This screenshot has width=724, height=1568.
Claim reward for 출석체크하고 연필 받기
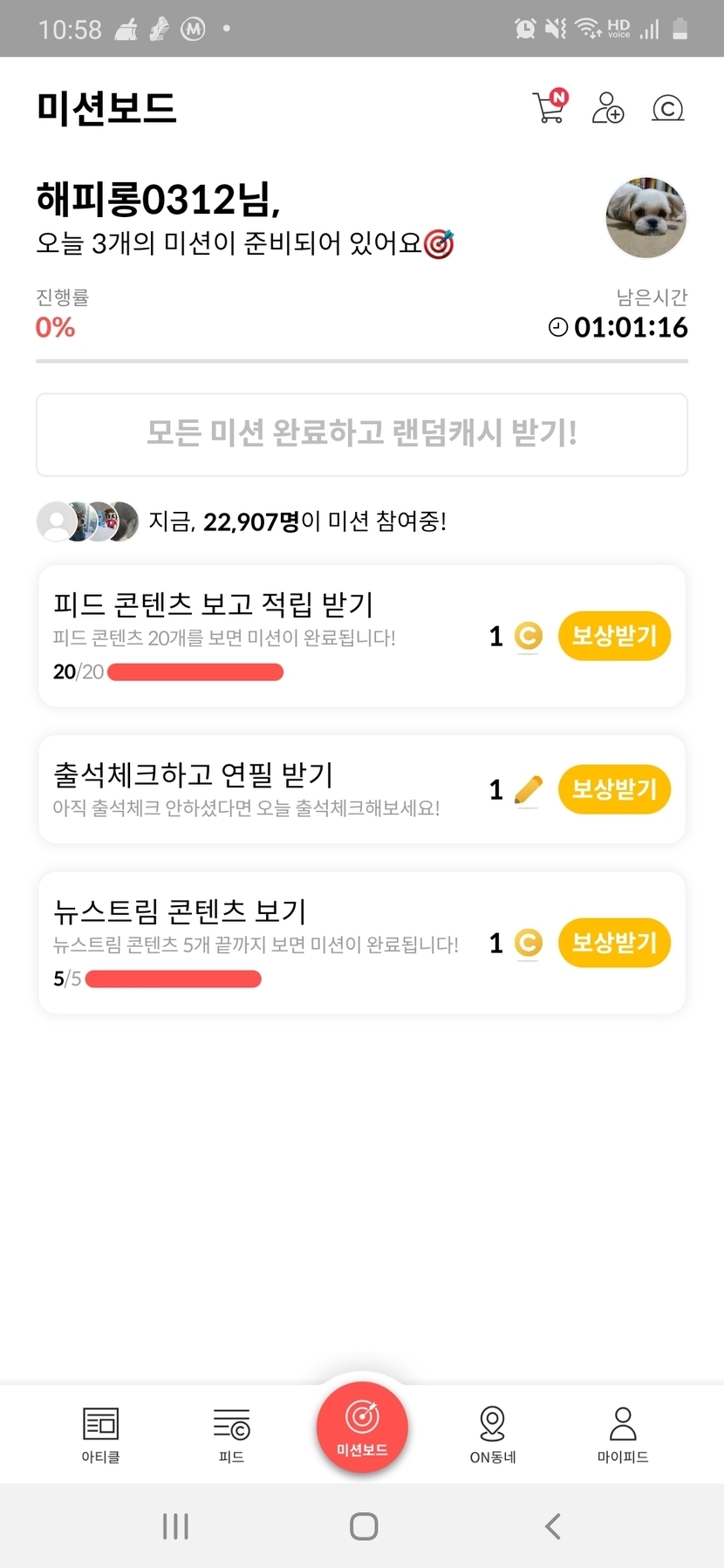614,789
